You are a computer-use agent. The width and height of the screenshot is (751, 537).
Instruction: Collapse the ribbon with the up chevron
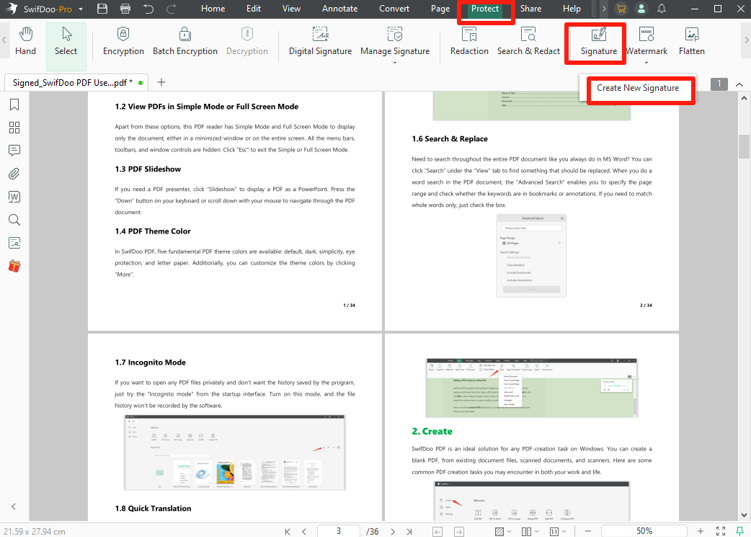[740, 85]
